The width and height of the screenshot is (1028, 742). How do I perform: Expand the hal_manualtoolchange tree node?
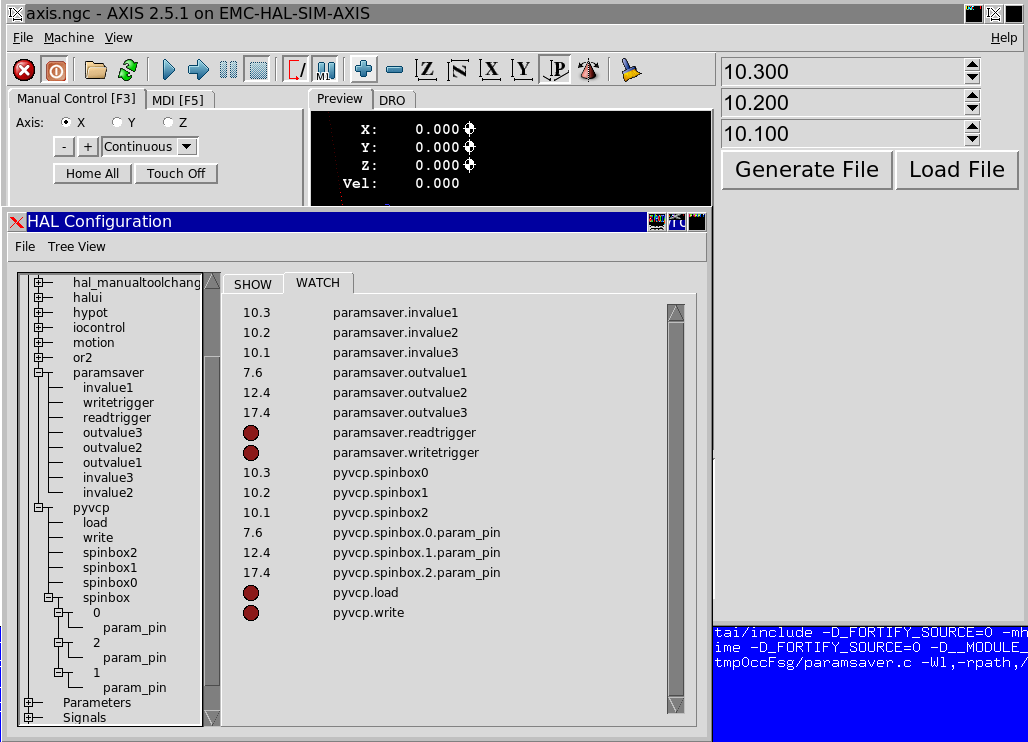[39, 283]
